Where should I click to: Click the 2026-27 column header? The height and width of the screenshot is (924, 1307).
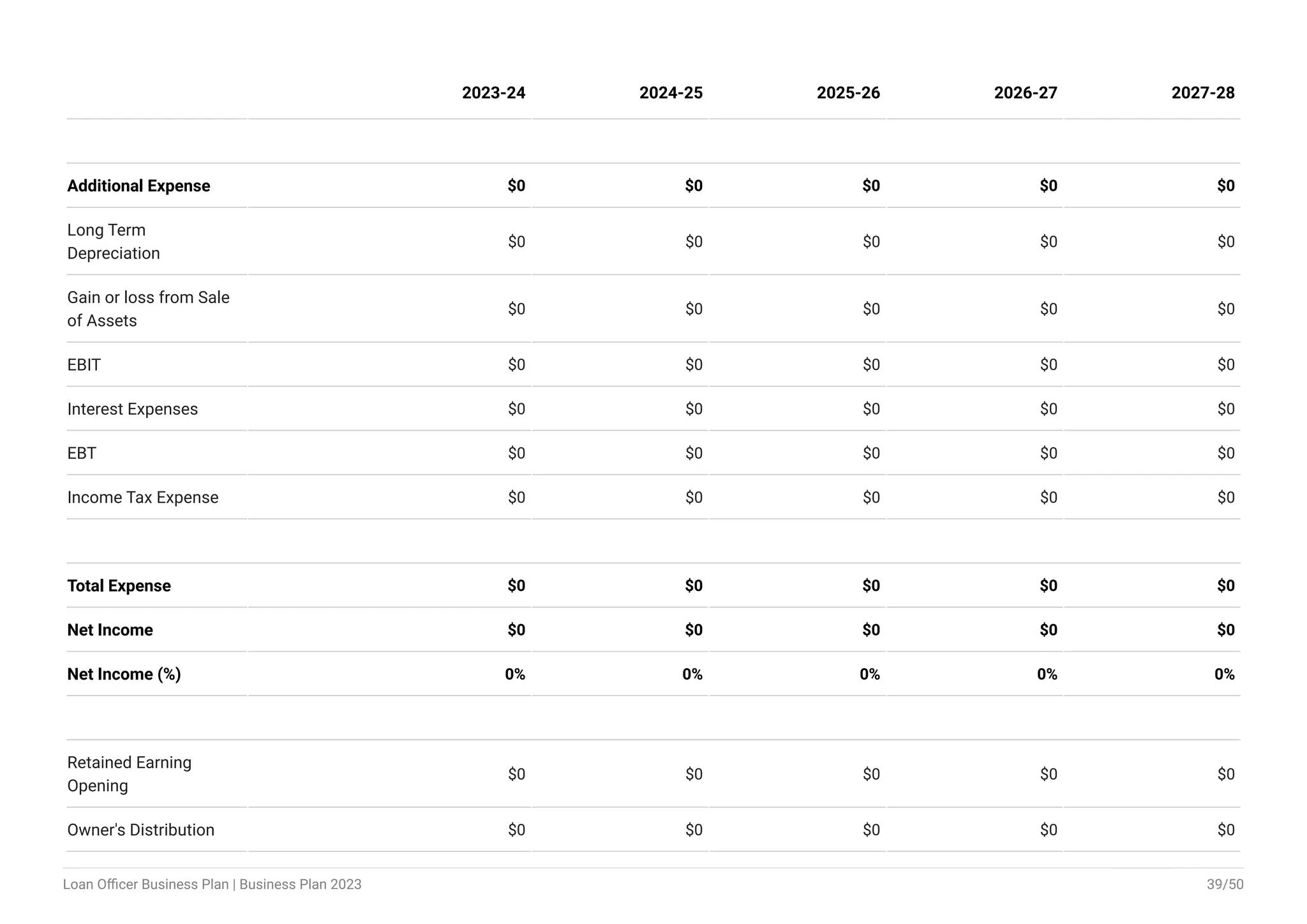pos(1026,93)
